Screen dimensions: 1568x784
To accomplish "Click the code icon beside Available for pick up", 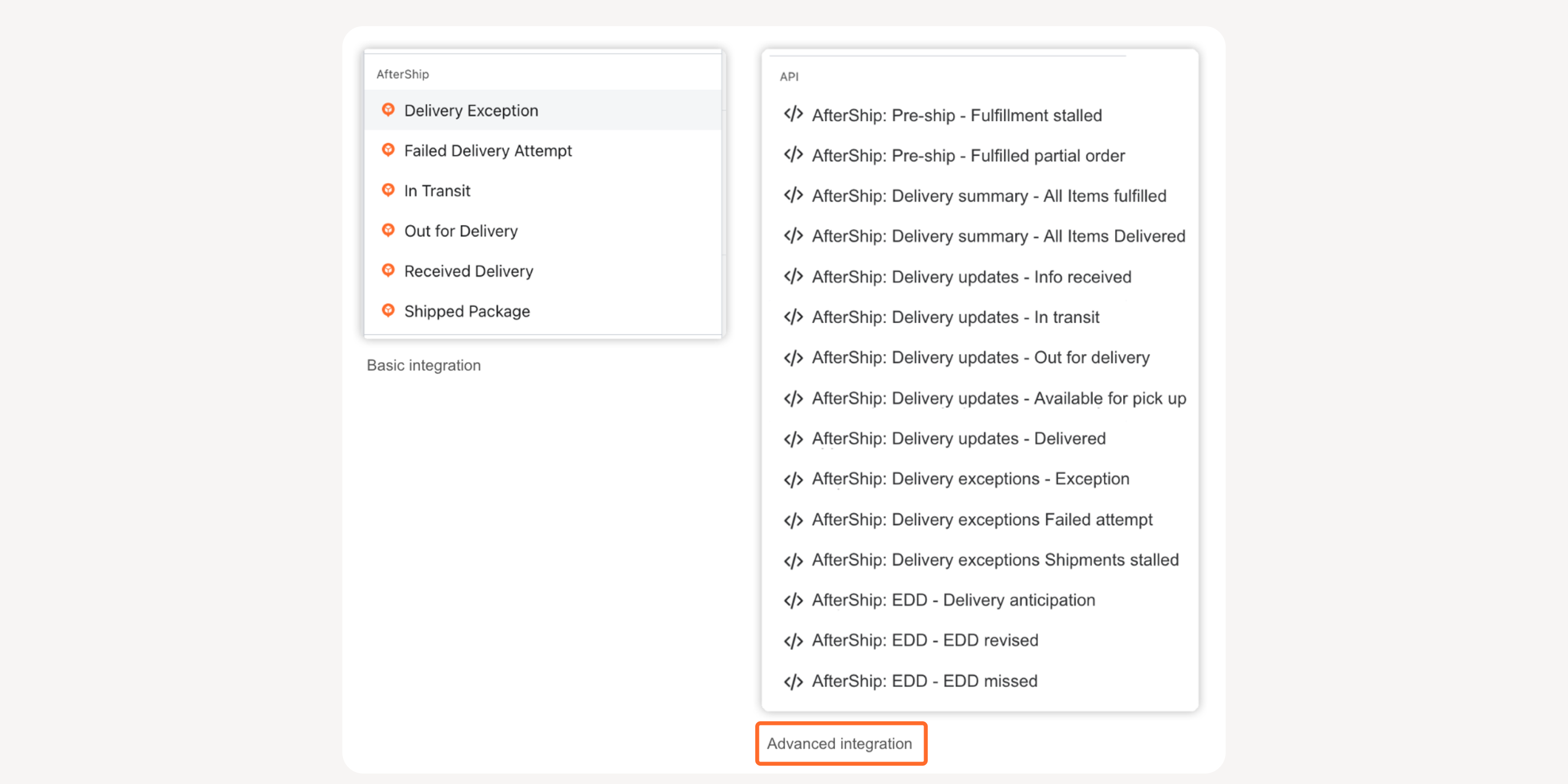I will [x=793, y=398].
